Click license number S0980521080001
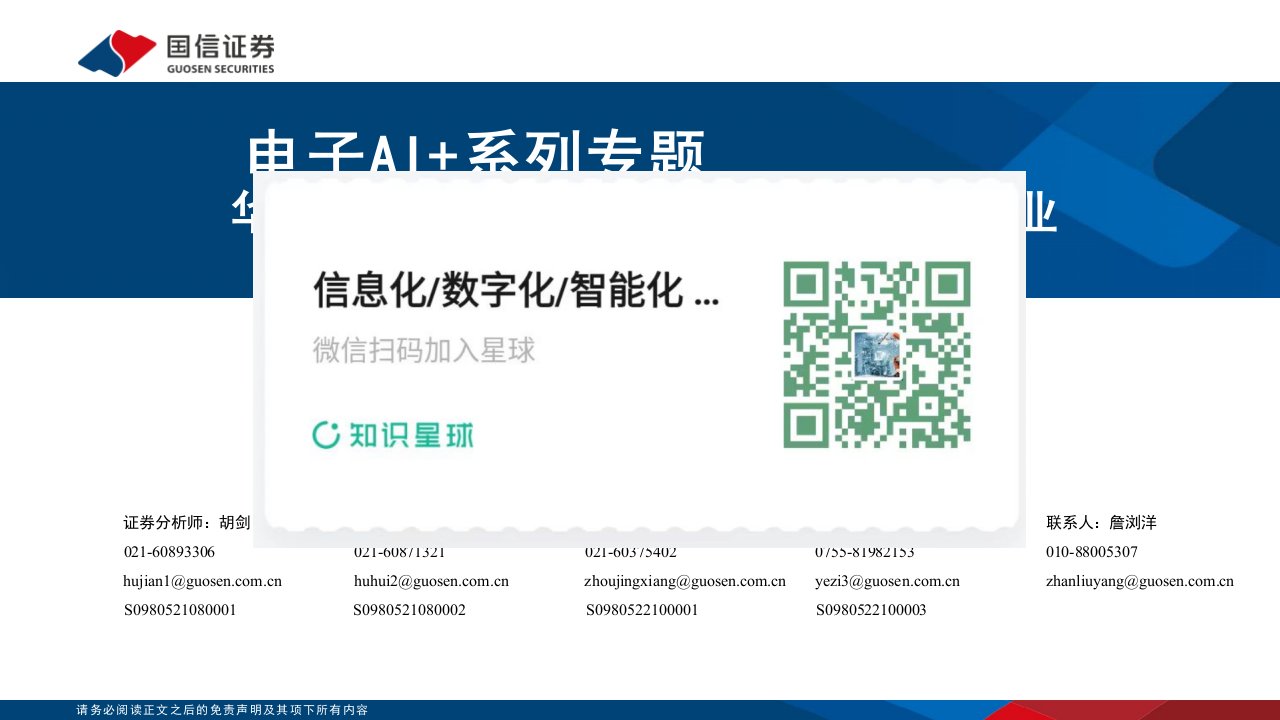 point(180,610)
